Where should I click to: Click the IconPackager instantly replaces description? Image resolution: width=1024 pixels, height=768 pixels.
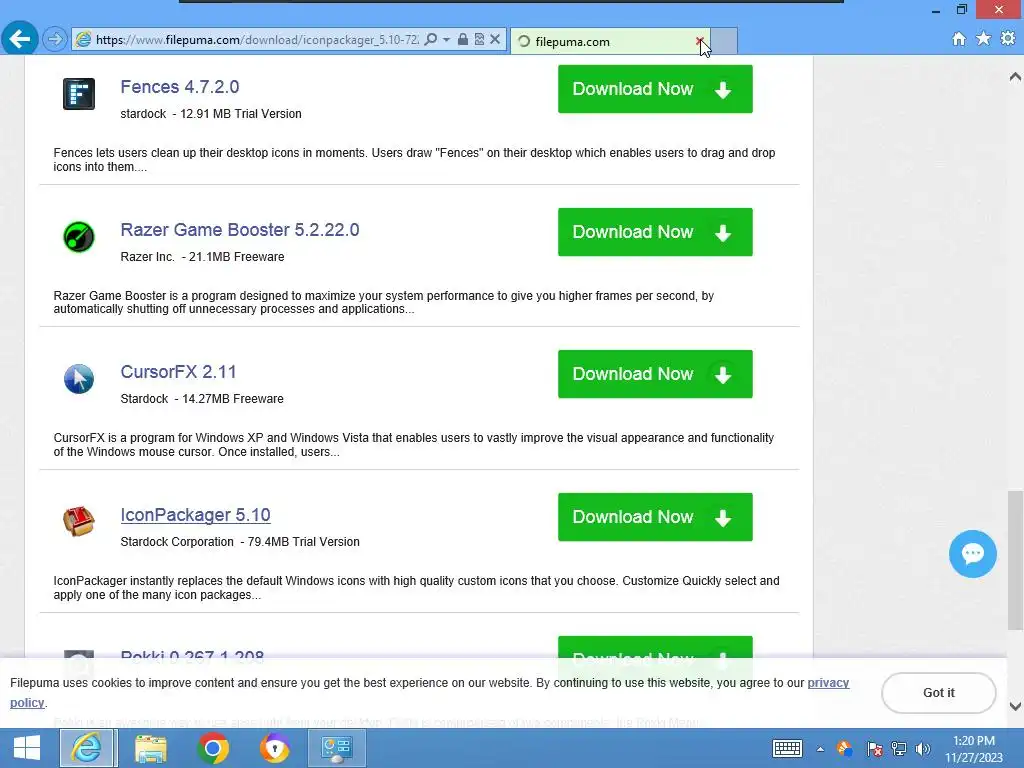(x=416, y=588)
